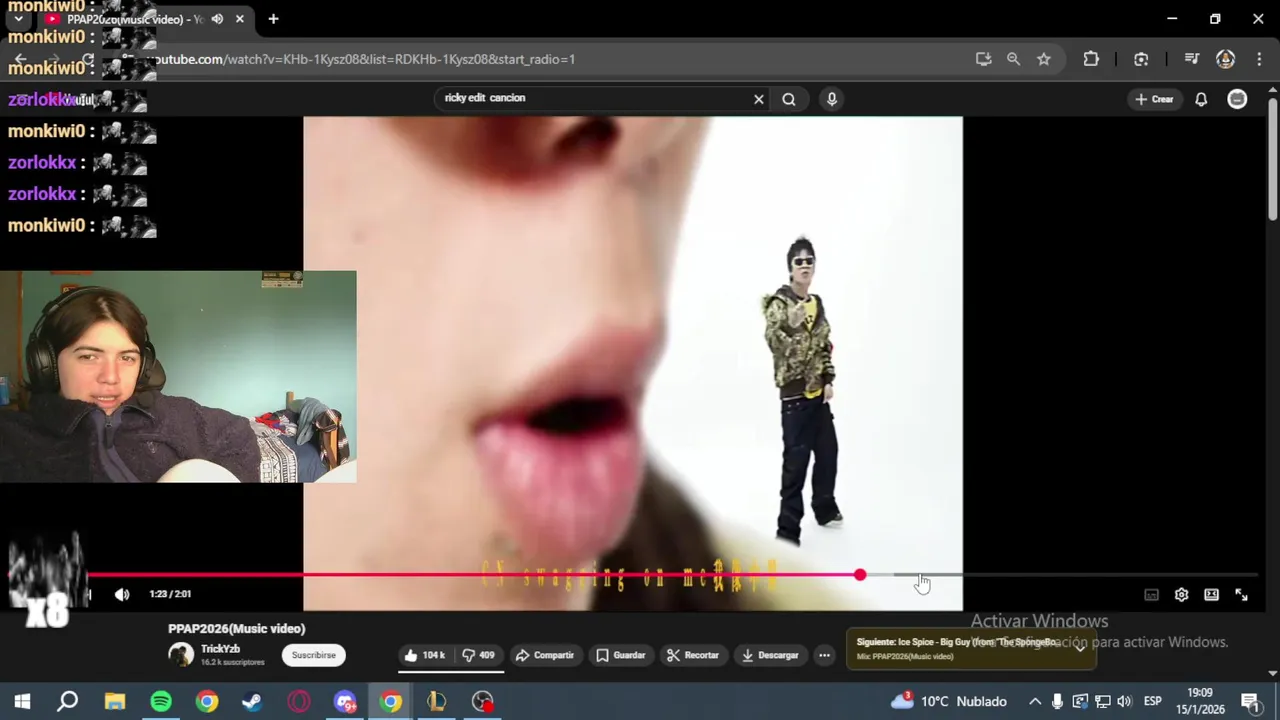Open the Crear menu button
The width and height of the screenshot is (1280, 720).
pos(1154,99)
